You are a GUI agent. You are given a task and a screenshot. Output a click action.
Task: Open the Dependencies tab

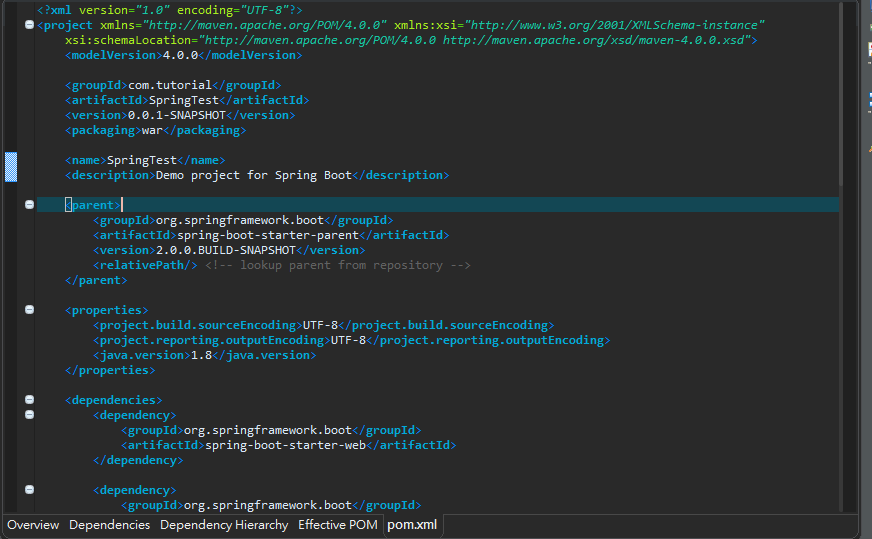point(109,525)
